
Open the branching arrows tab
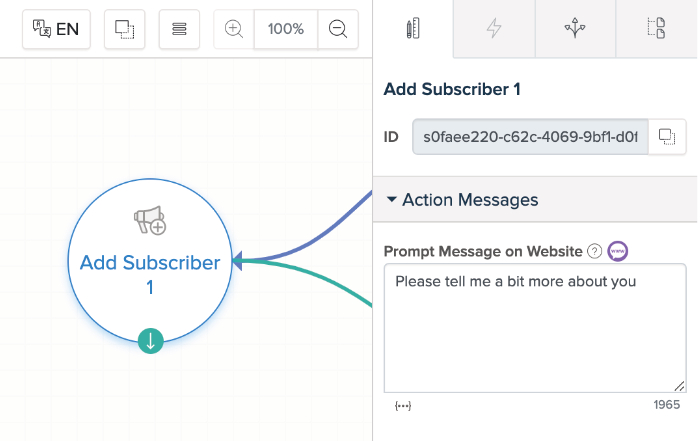[x=574, y=29]
